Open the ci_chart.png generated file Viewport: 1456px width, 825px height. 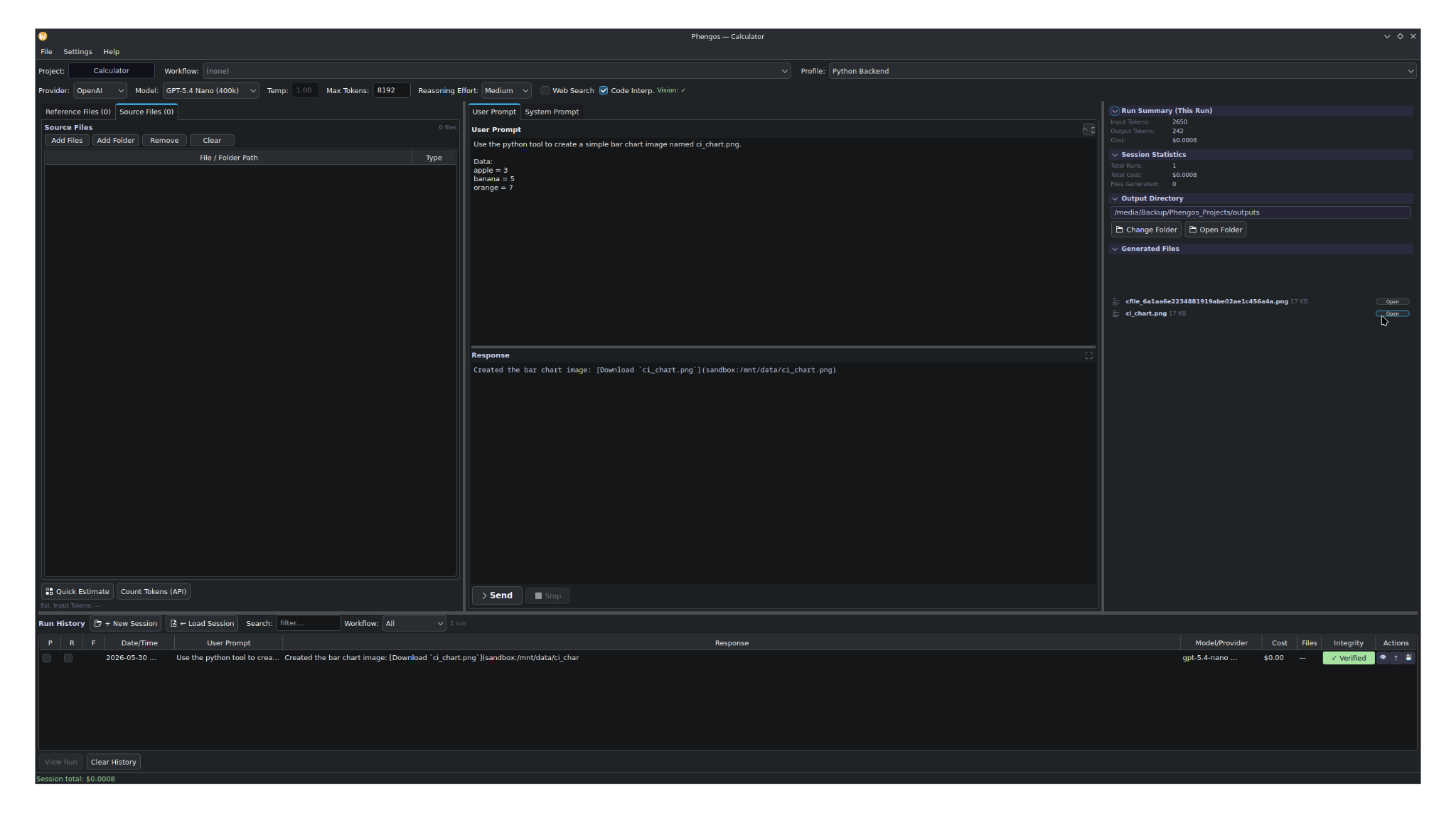tap(1392, 313)
